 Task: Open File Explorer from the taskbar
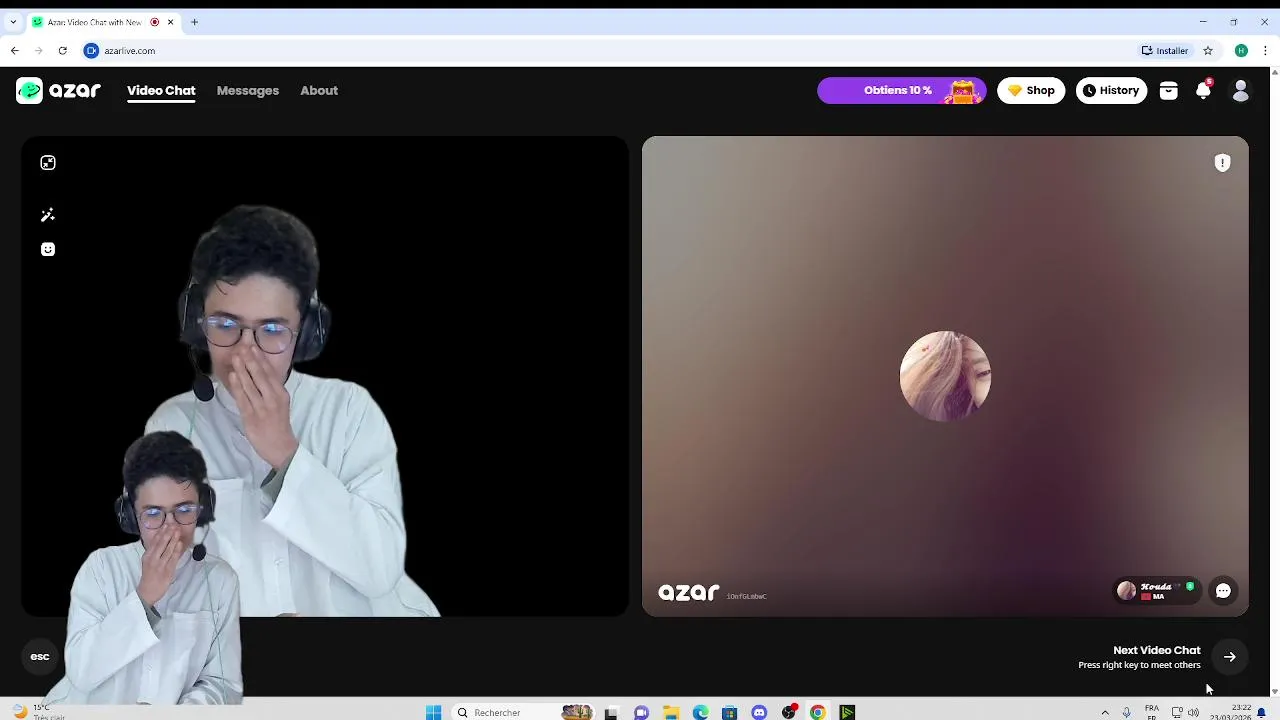pyautogui.click(x=671, y=712)
